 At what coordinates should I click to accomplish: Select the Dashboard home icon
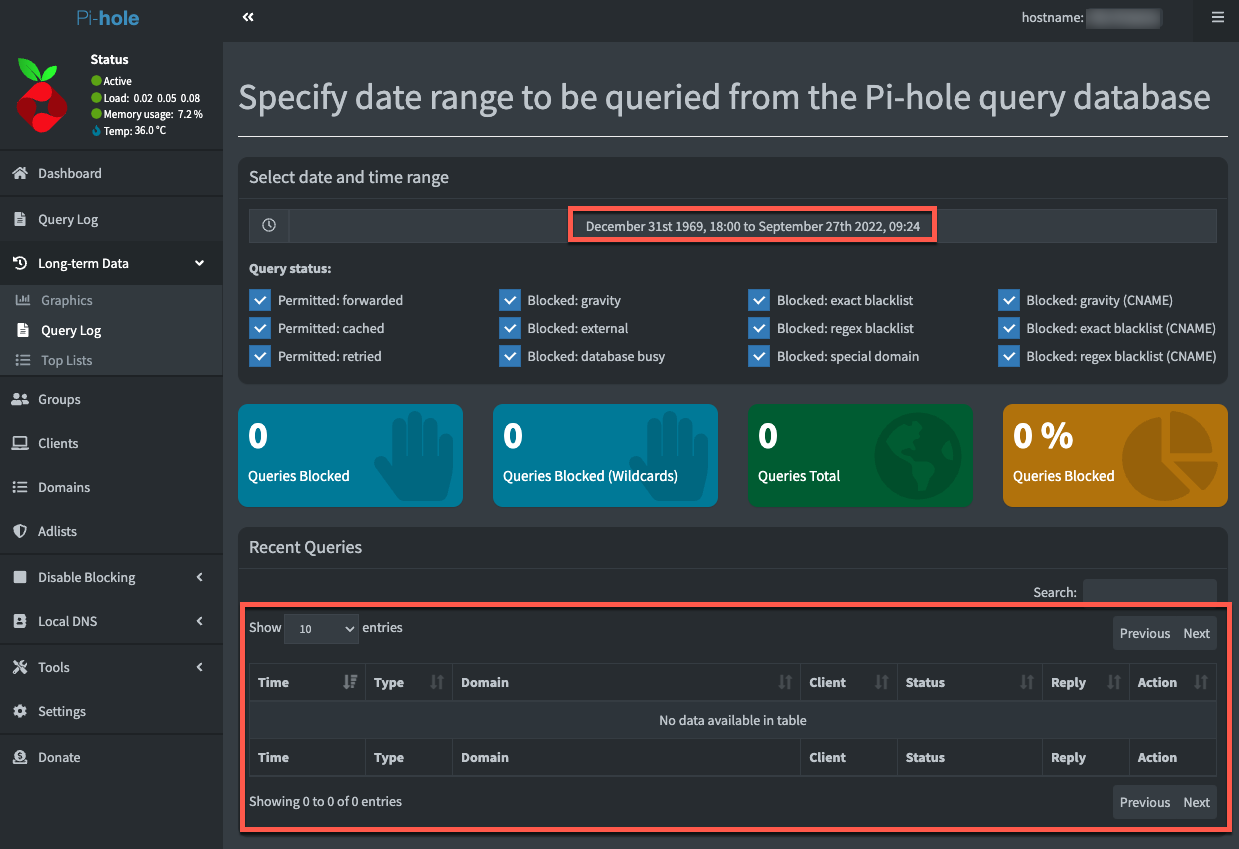click(x=20, y=173)
